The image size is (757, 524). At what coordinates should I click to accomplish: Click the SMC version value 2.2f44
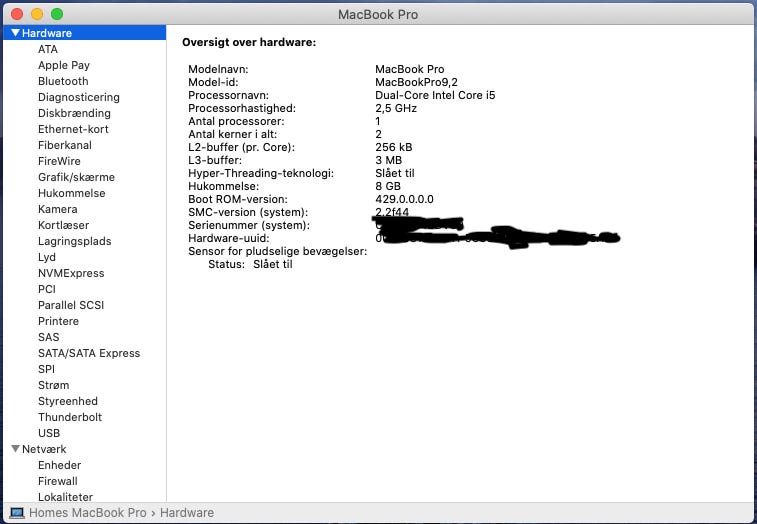pos(392,212)
